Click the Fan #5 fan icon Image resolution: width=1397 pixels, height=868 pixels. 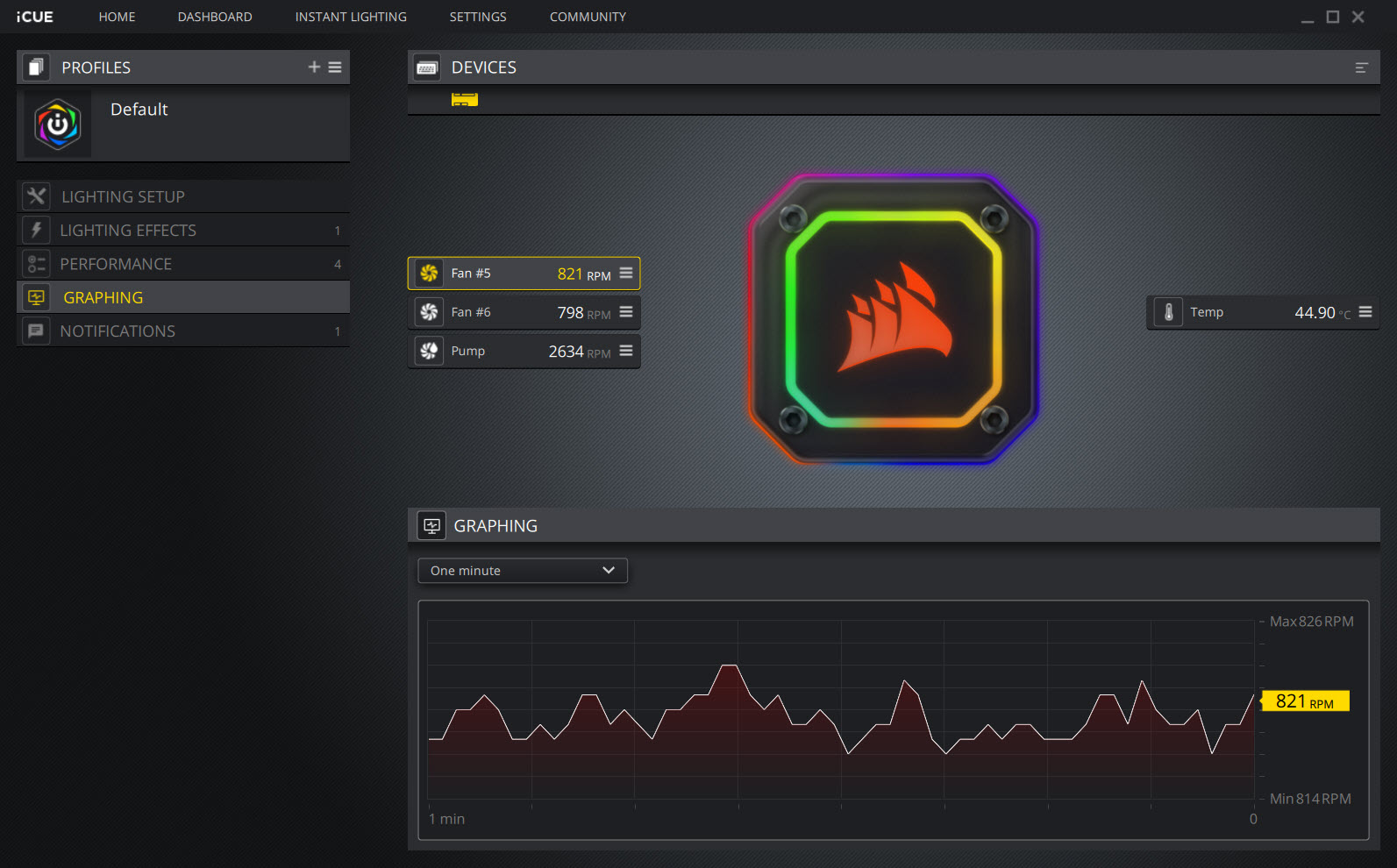pyautogui.click(x=429, y=274)
